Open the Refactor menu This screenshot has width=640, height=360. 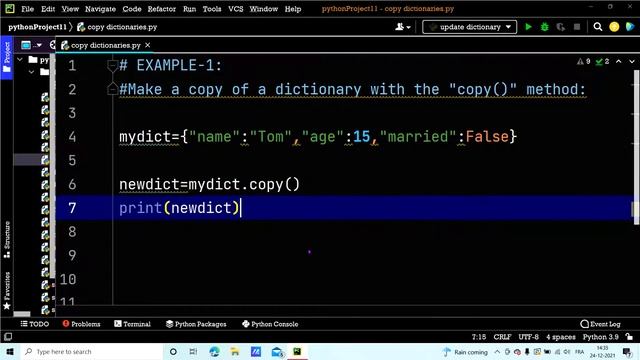coord(162,9)
